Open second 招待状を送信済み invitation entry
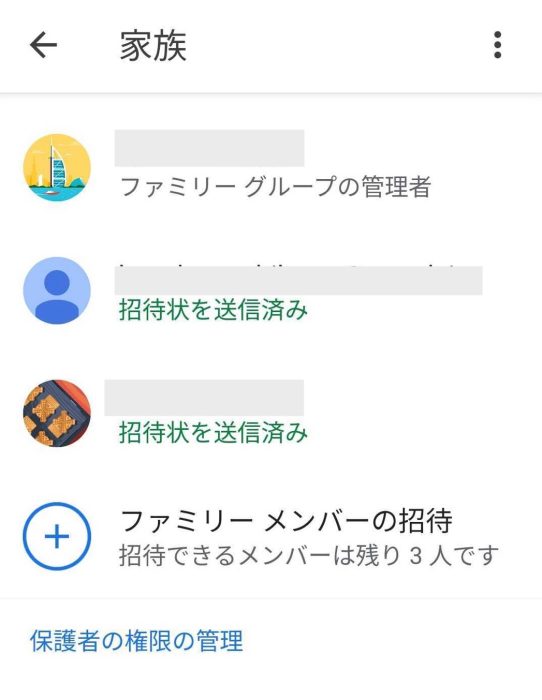This screenshot has width=542, height=700. (x=271, y=413)
